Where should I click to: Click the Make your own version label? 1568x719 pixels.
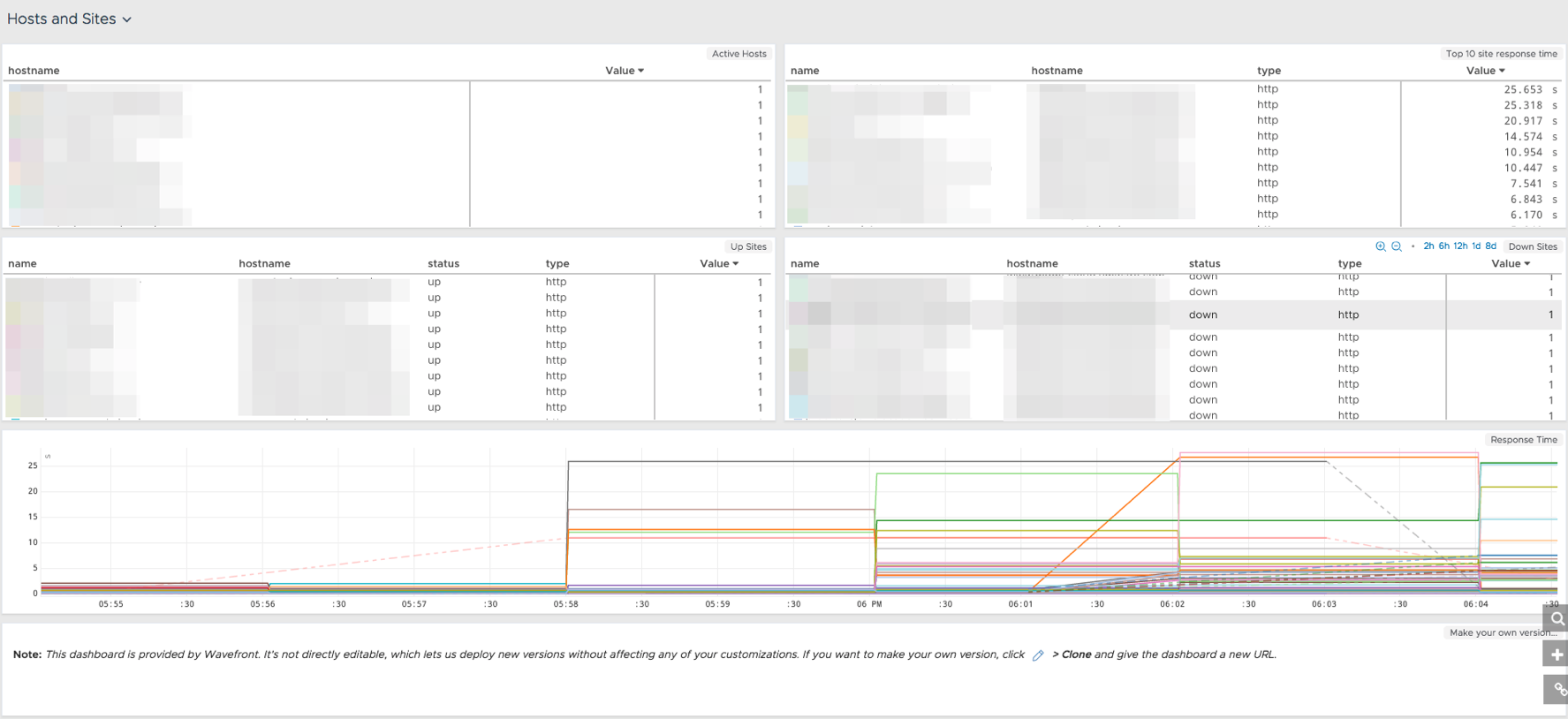1504,632
